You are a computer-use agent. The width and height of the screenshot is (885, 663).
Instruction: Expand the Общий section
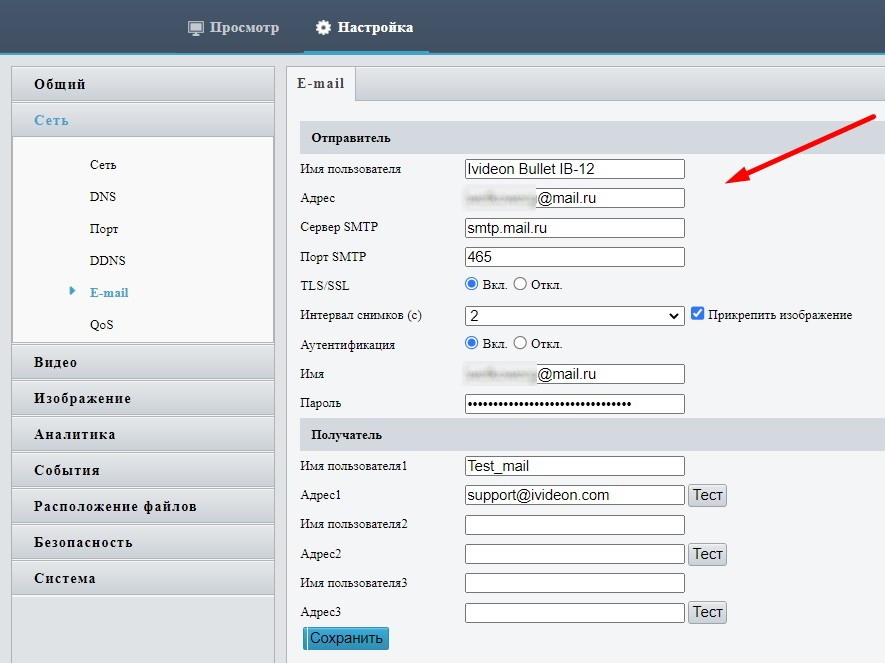click(143, 84)
